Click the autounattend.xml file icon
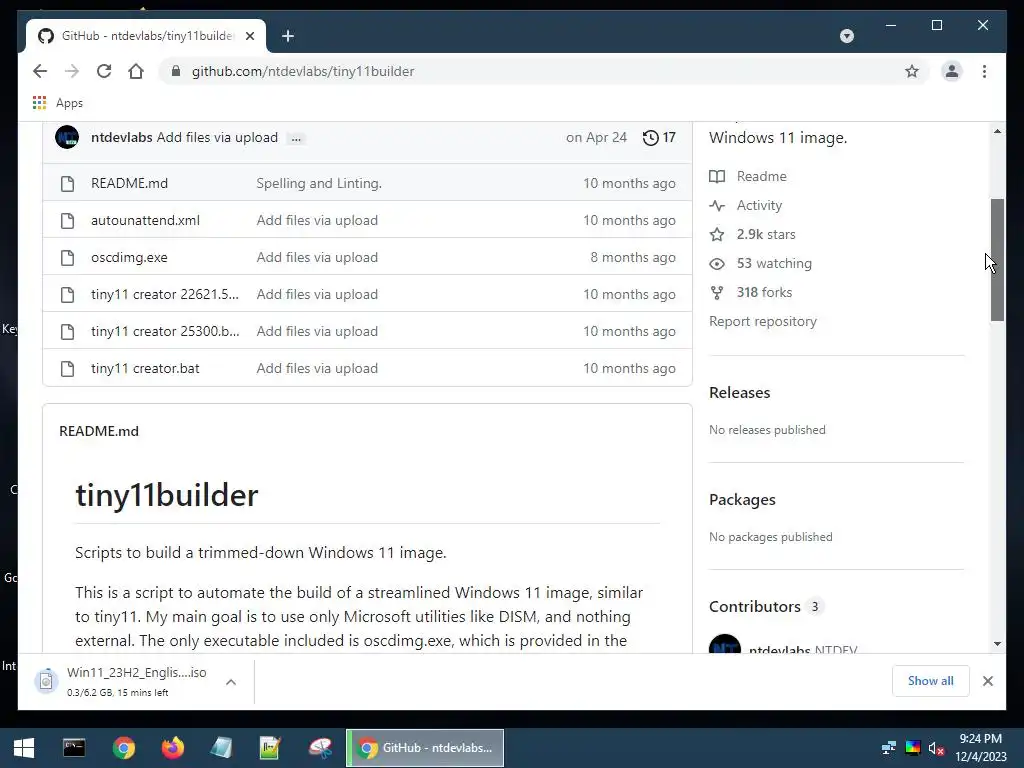This screenshot has width=1024, height=768. [x=67, y=220]
